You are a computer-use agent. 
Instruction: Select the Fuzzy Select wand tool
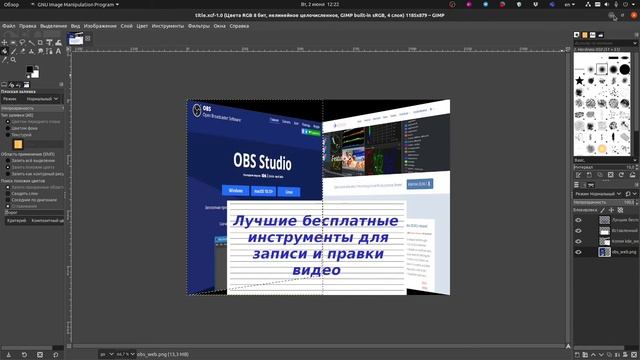[31, 42]
